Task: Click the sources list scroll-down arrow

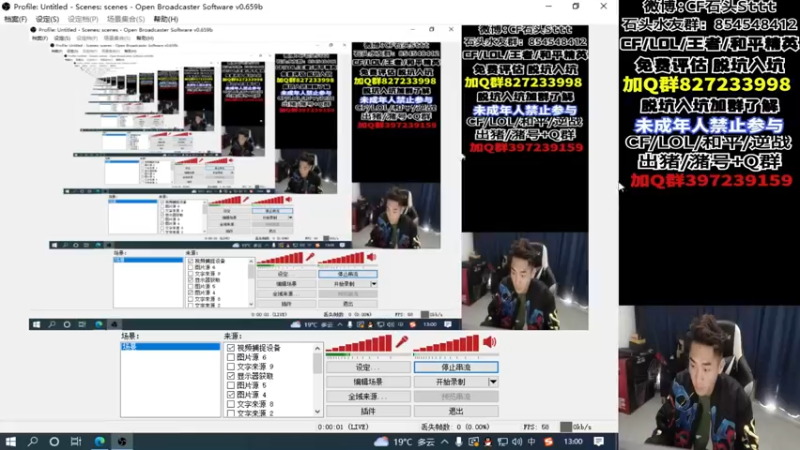Action: pos(317,412)
